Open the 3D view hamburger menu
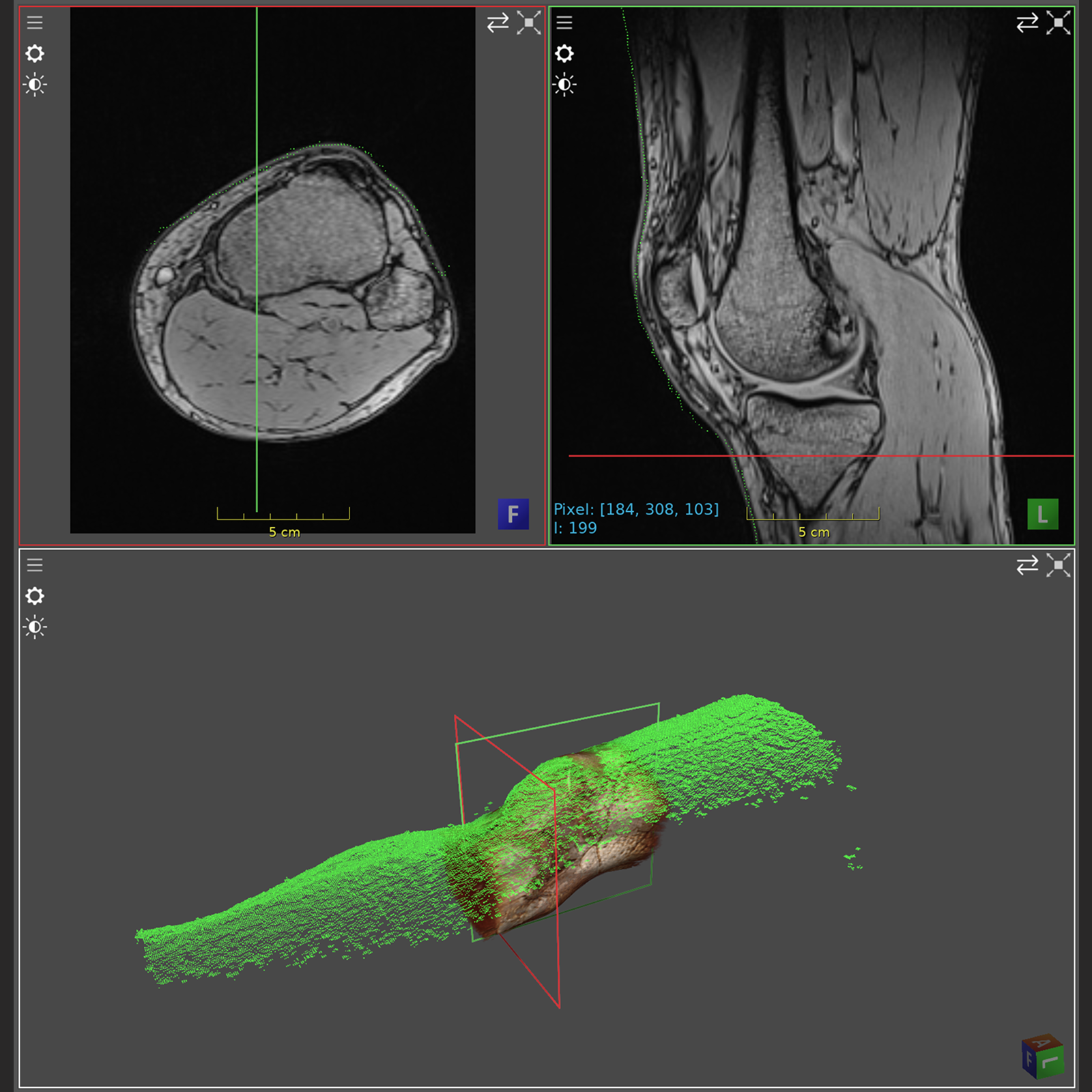The height and width of the screenshot is (1092, 1092). [x=35, y=565]
